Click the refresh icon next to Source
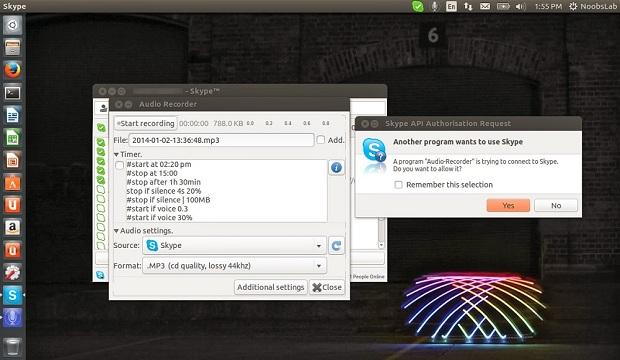 point(336,246)
